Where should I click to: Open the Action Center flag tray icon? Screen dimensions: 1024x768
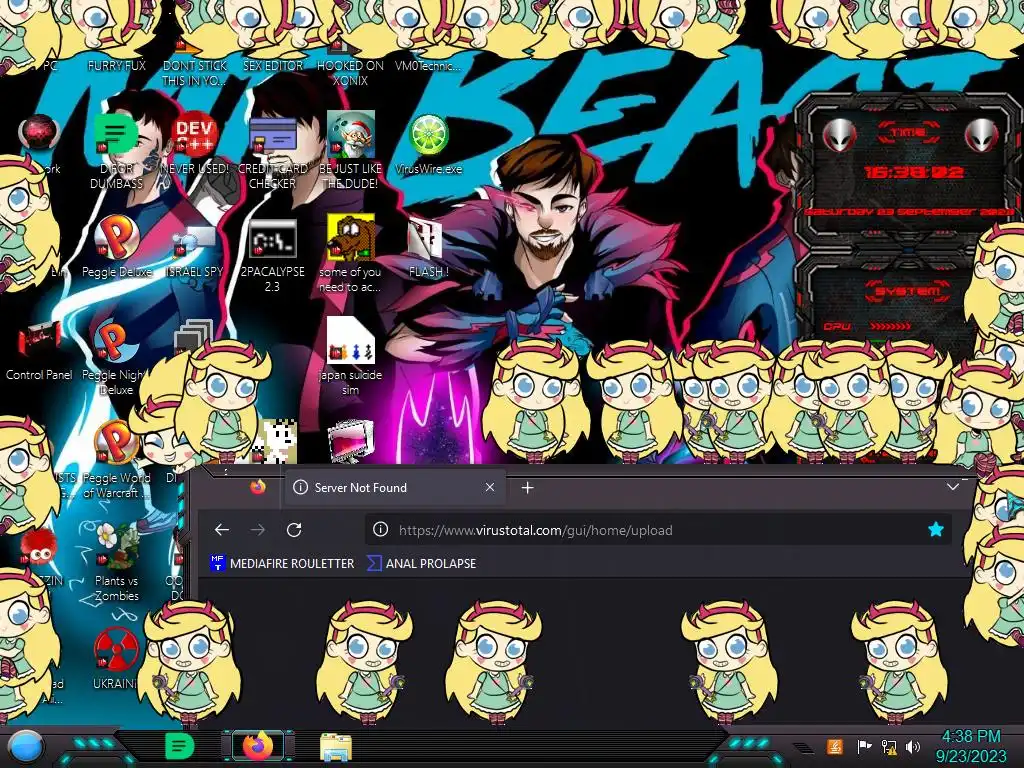pos(864,746)
